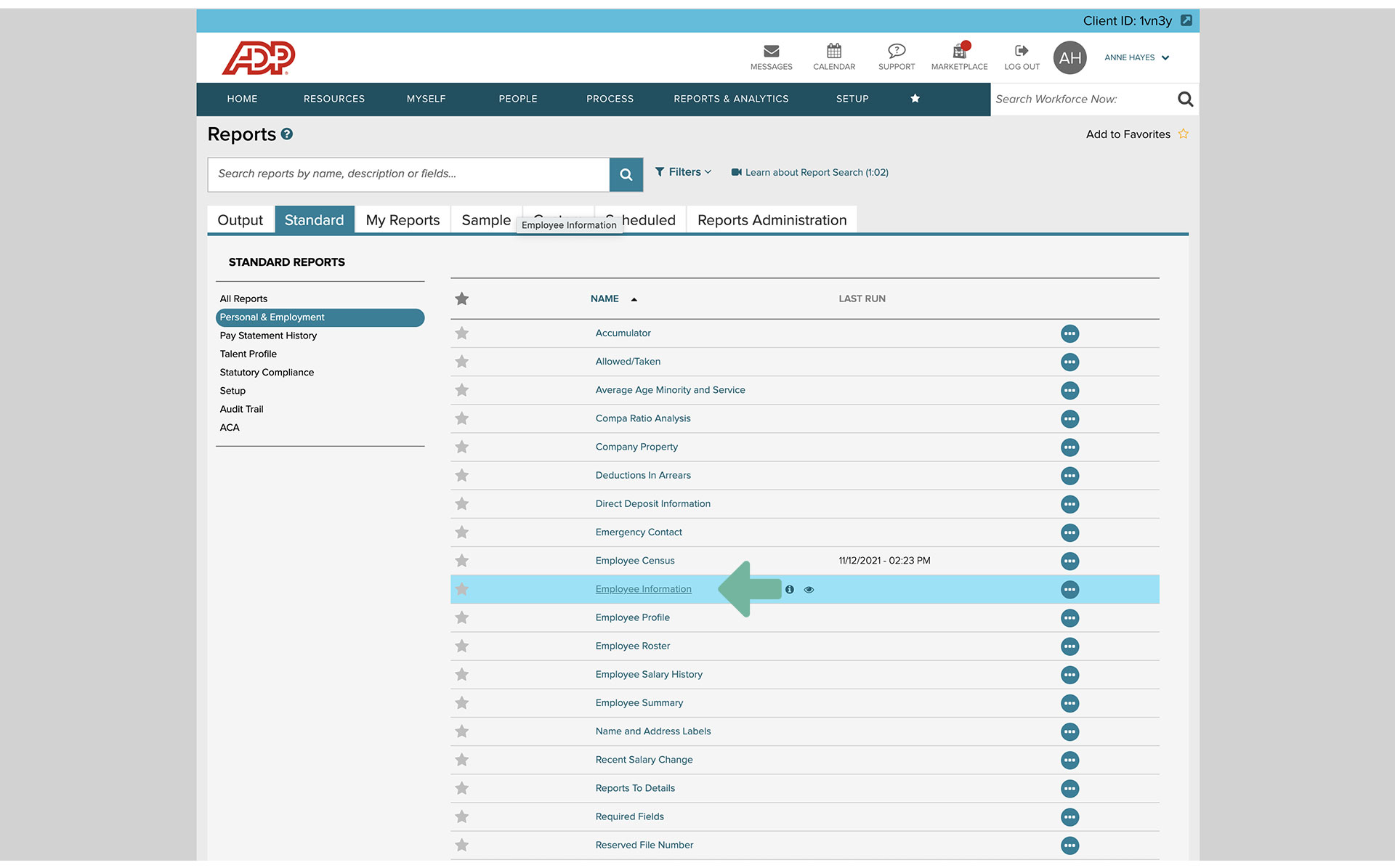The image size is (1395, 868).
Task: Open the Employee Information report link
Action: [x=644, y=589]
